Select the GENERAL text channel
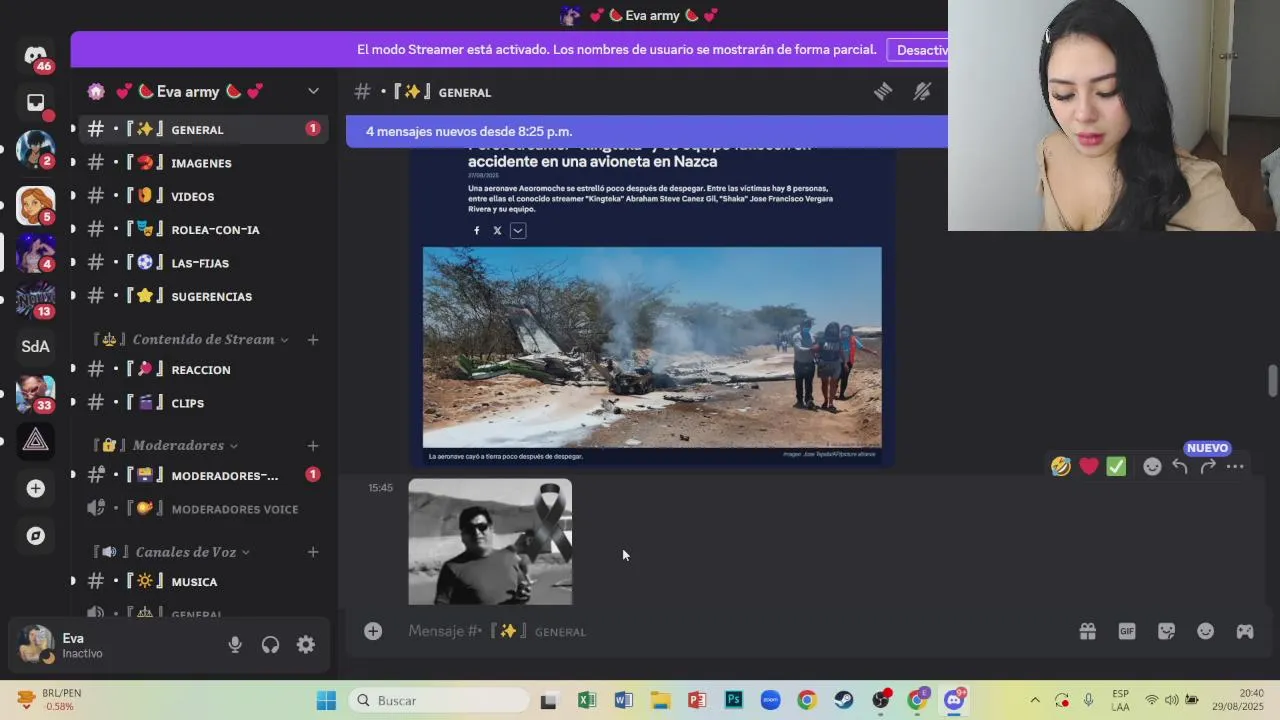Screen dimensions: 1280x720 [203, 129]
